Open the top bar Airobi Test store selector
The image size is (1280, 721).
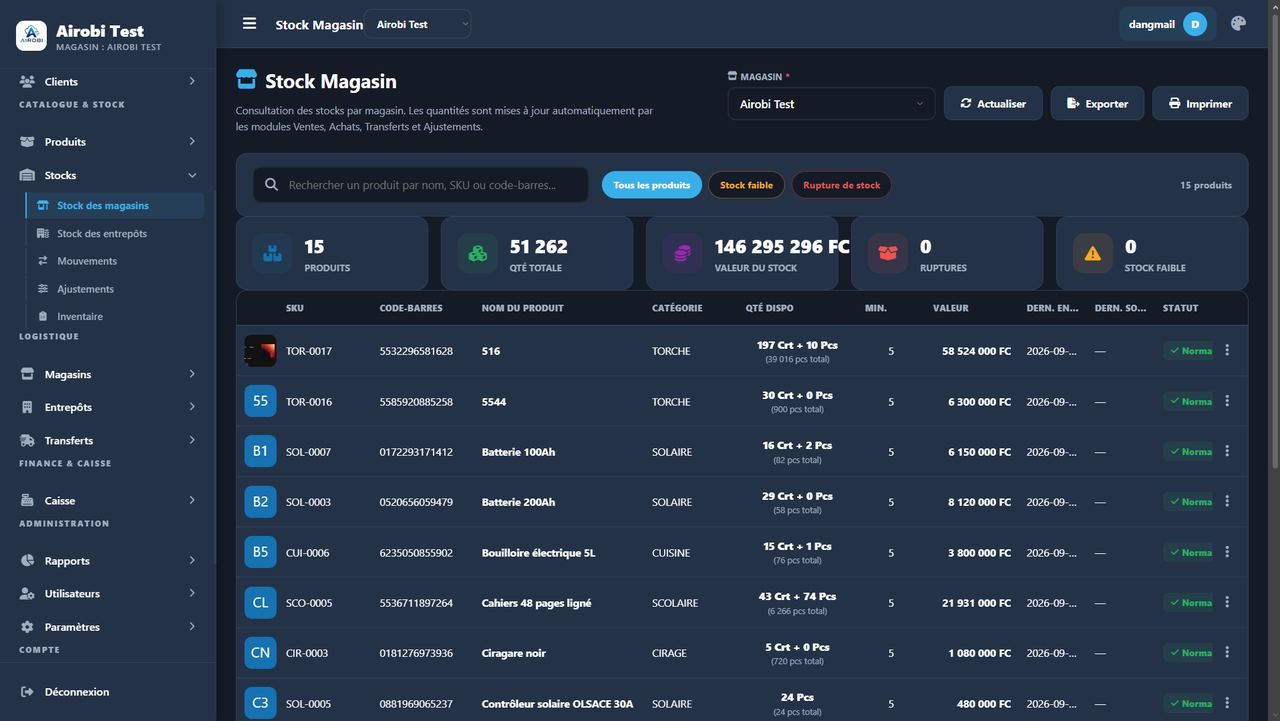click(418, 24)
